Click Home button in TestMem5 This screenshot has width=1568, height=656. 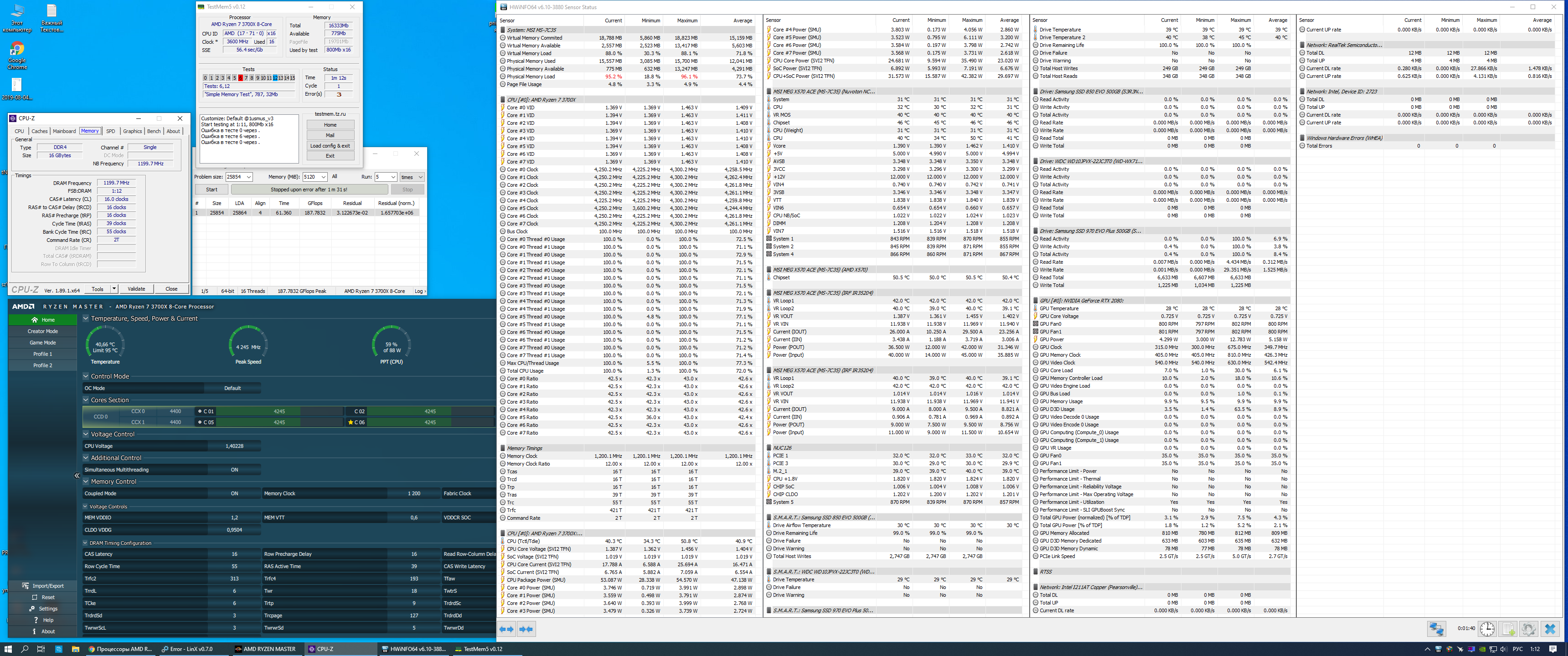point(330,125)
